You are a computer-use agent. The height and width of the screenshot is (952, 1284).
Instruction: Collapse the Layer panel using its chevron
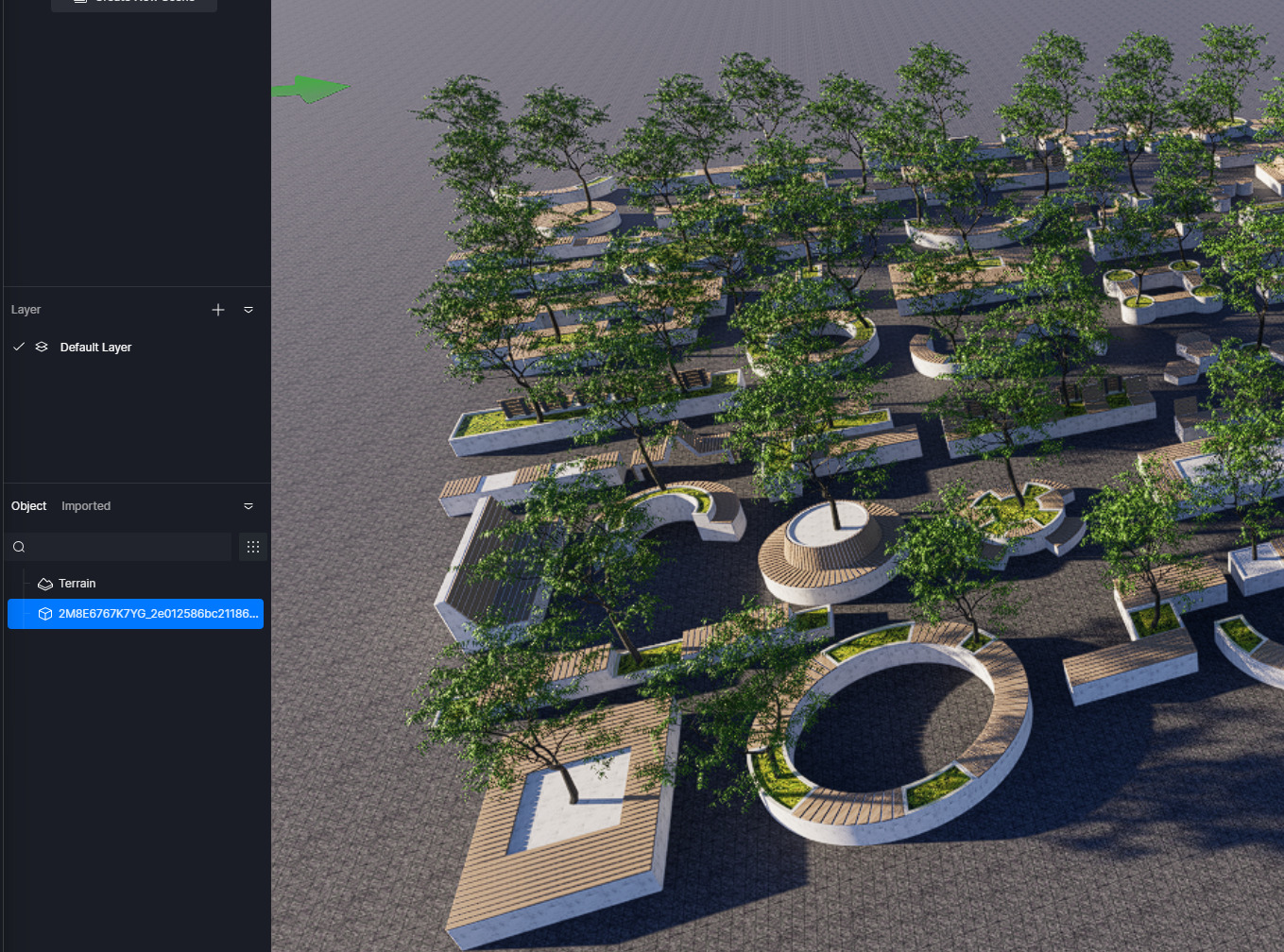(x=248, y=310)
